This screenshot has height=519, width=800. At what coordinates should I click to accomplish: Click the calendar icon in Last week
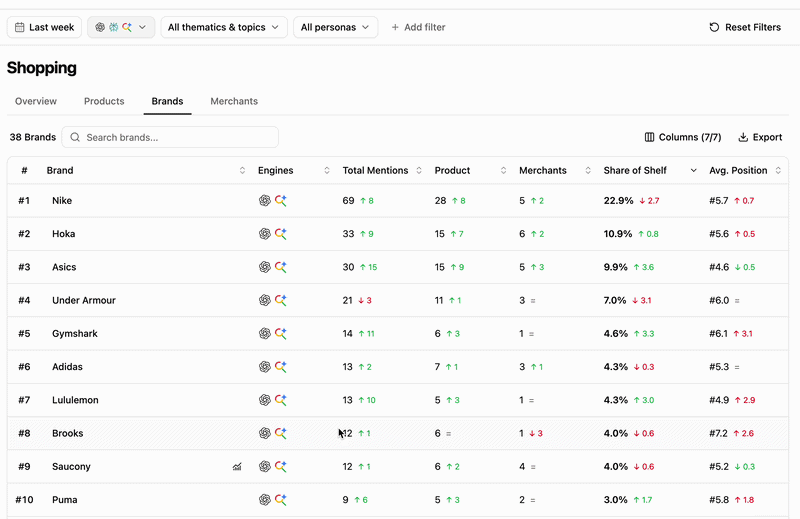click(19, 27)
